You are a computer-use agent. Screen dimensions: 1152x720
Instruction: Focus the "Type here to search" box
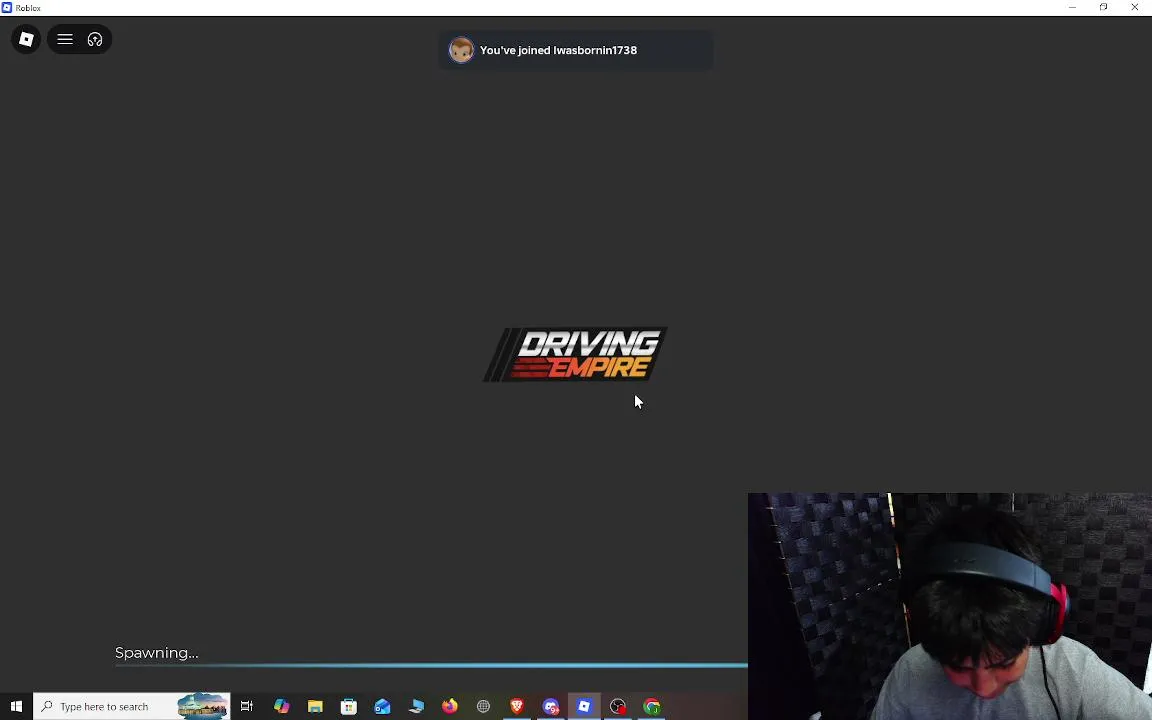point(132,706)
